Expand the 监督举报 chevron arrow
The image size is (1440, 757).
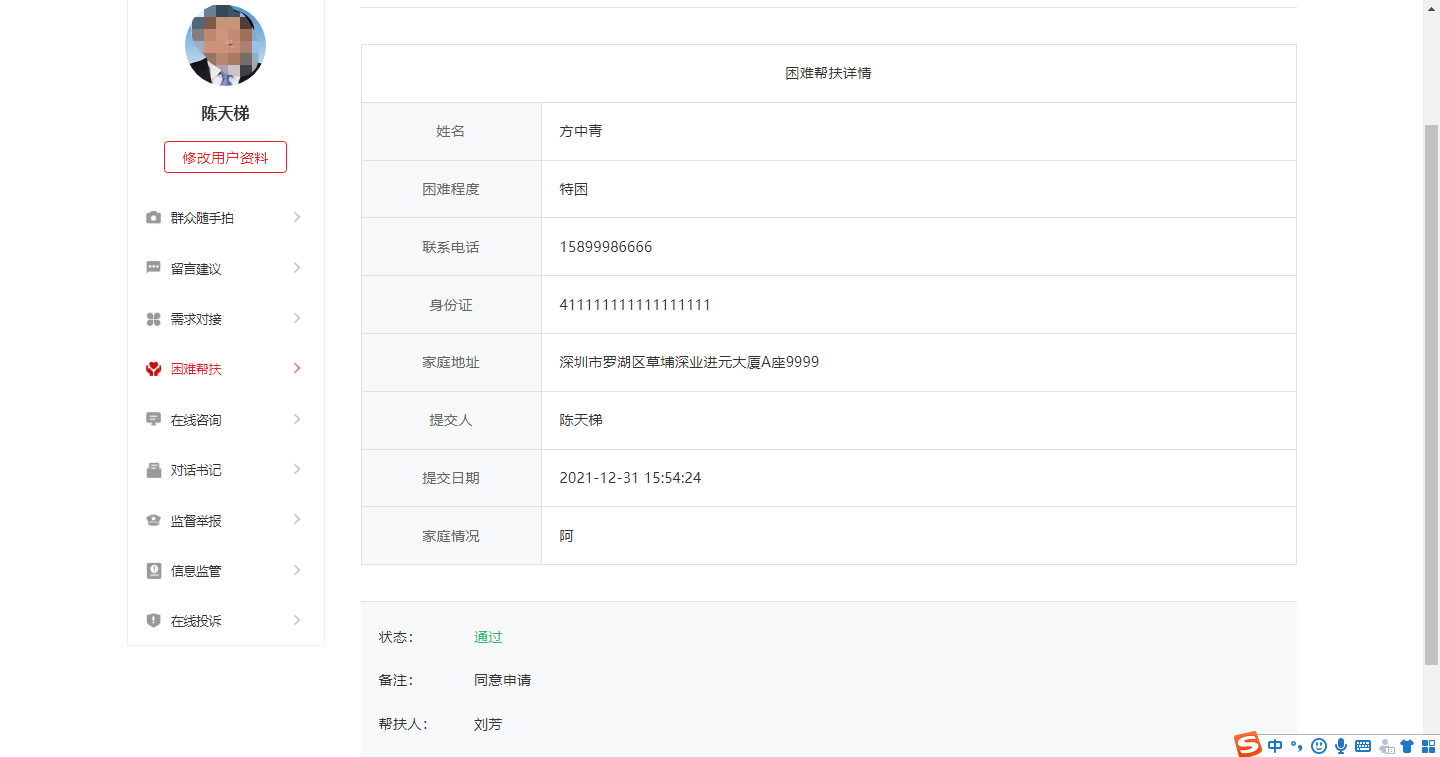297,520
